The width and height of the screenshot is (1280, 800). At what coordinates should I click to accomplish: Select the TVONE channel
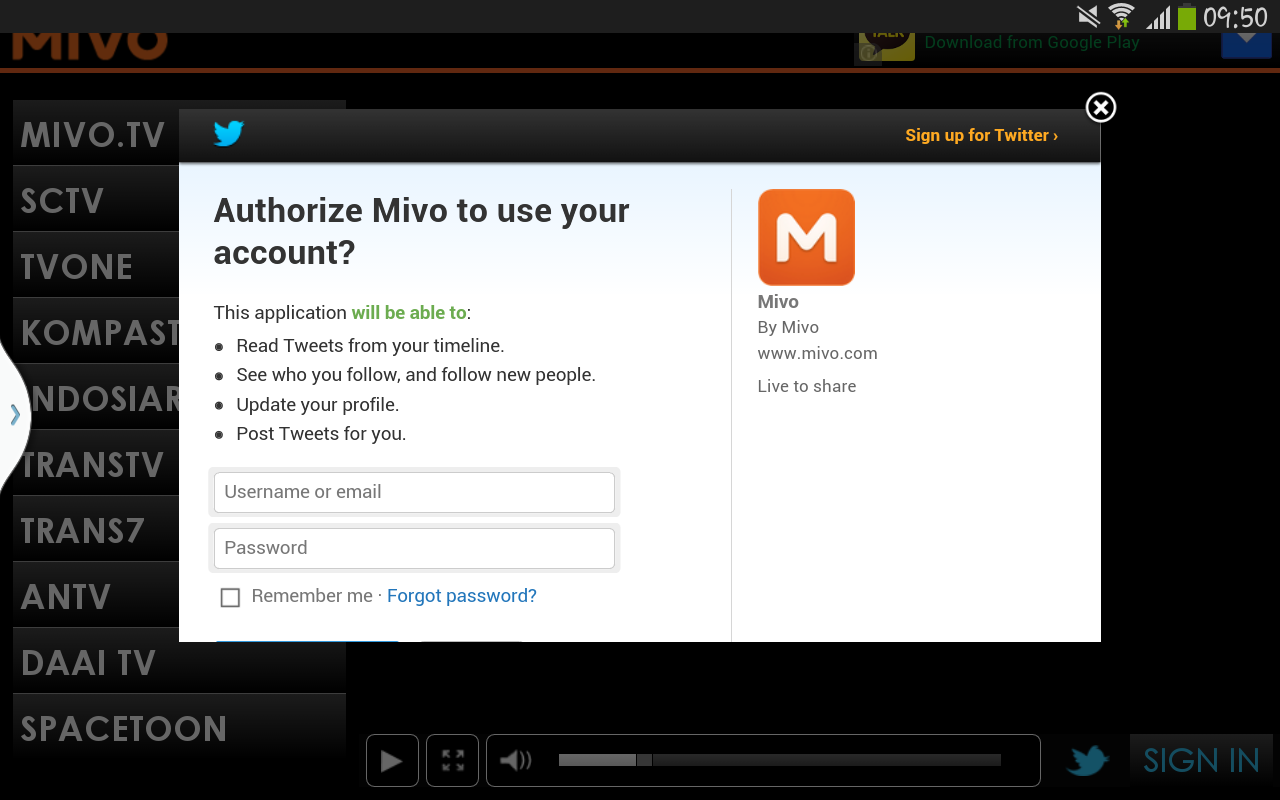click(96, 266)
